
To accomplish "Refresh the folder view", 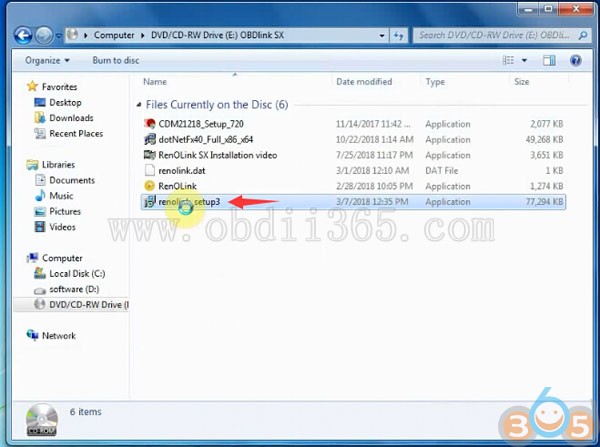I will coord(399,36).
